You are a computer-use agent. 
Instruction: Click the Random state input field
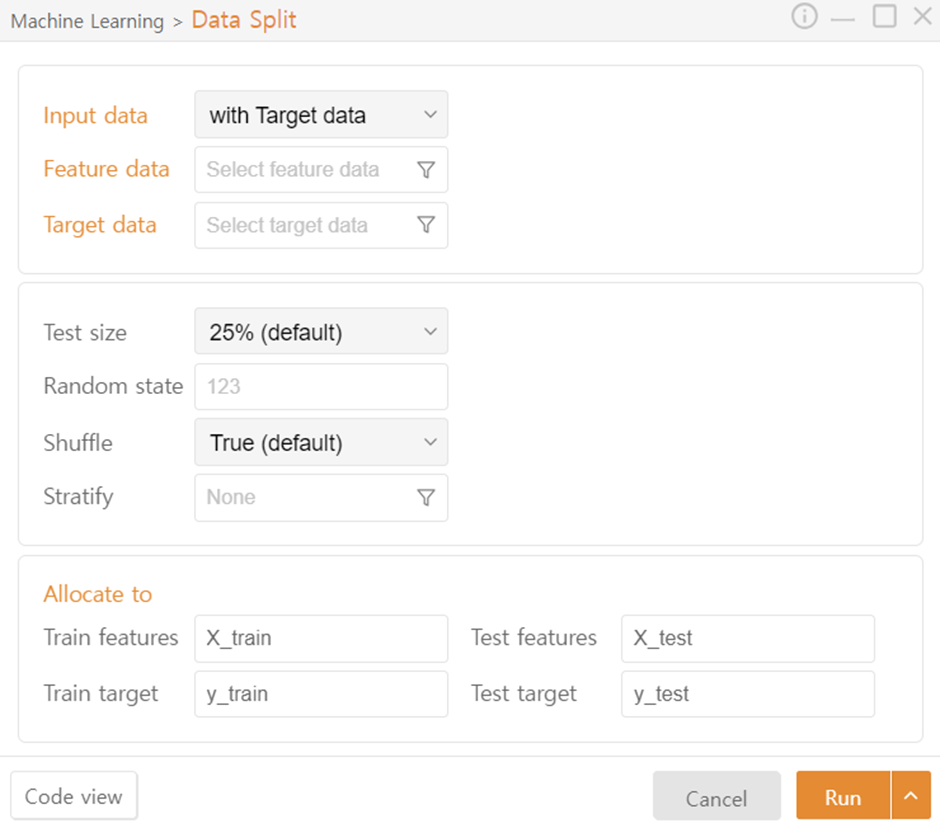click(x=321, y=387)
